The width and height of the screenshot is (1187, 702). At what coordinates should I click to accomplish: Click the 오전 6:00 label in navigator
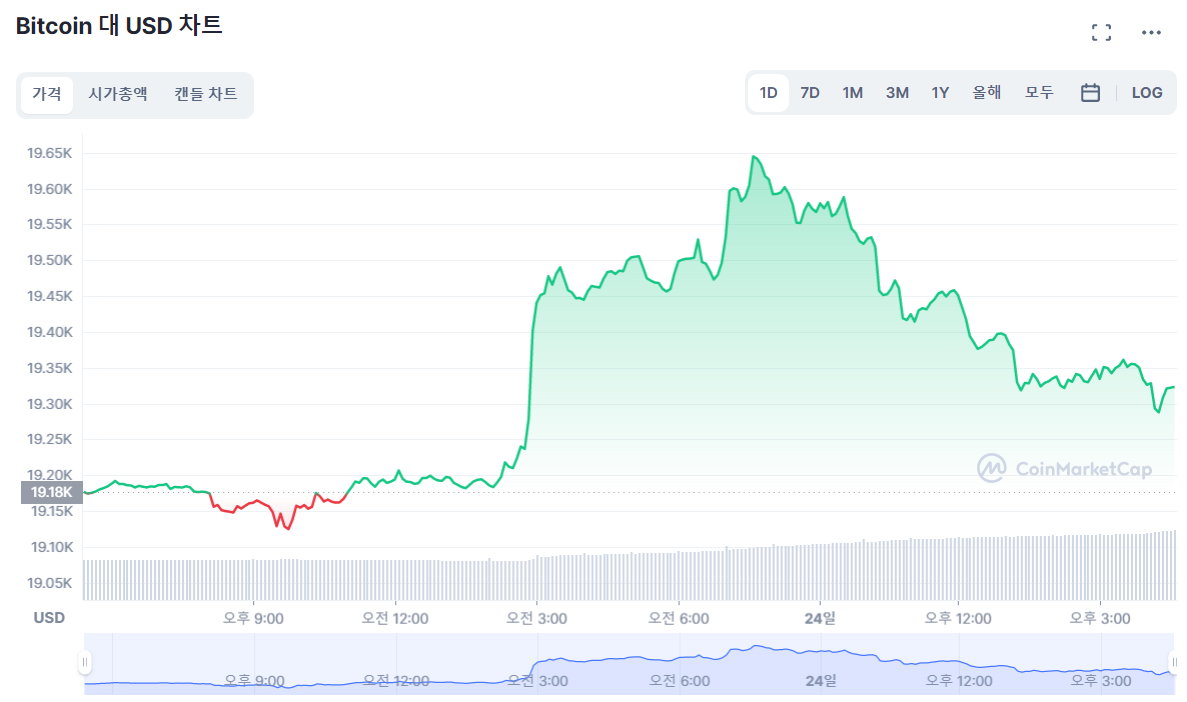[x=679, y=681]
